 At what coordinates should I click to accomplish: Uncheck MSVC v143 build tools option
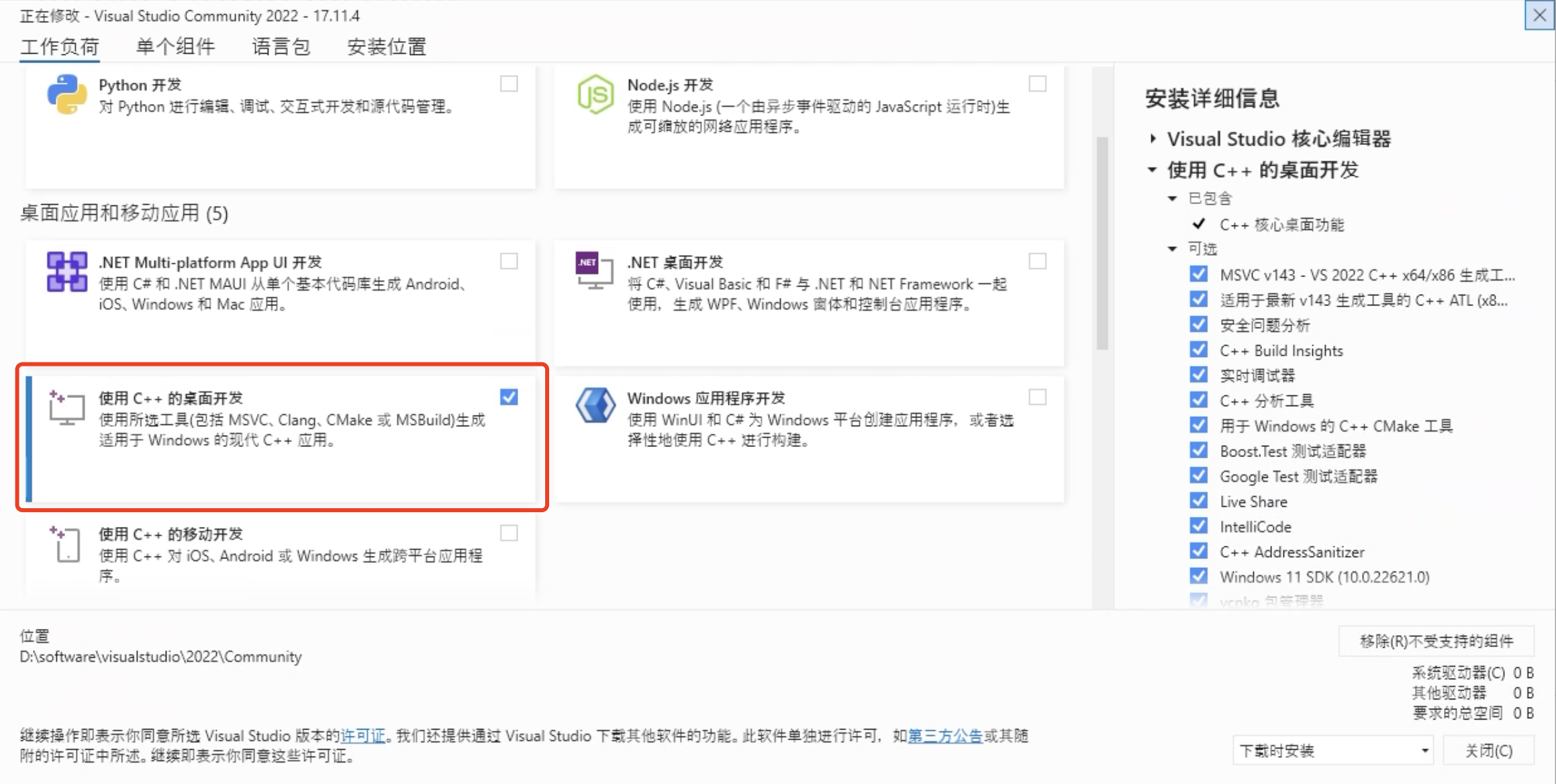coord(1198,274)
